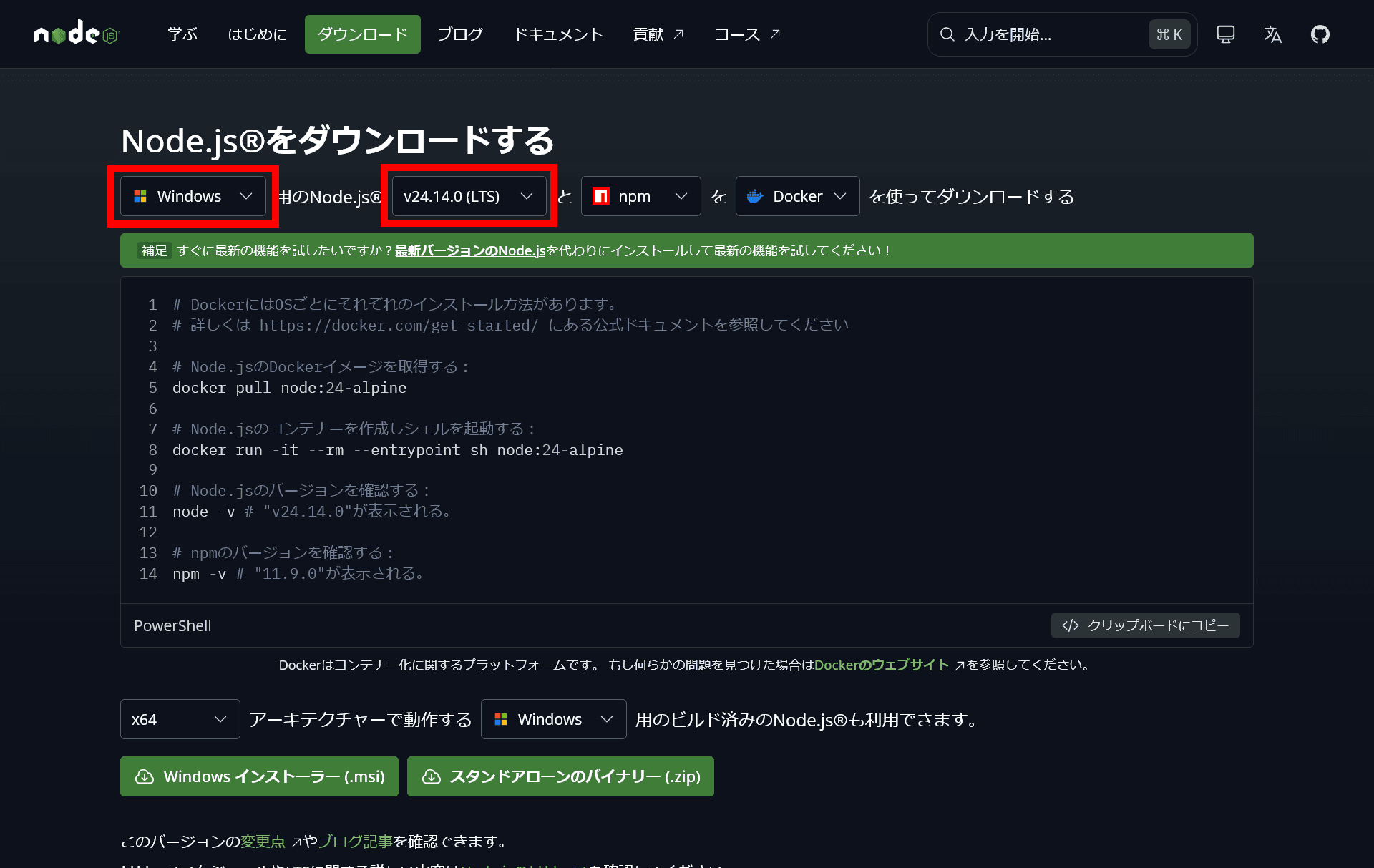Expand the x64 architecture dropdown
Screen dimensions: 1374x868
pyautogui.click(x=180, y=719)
